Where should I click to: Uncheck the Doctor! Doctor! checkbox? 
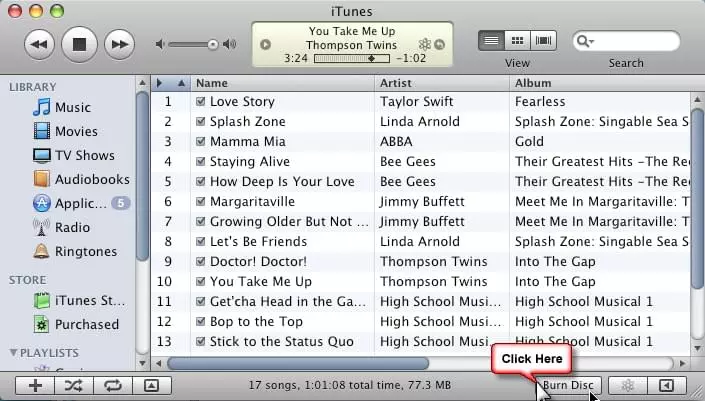point(201,262)
